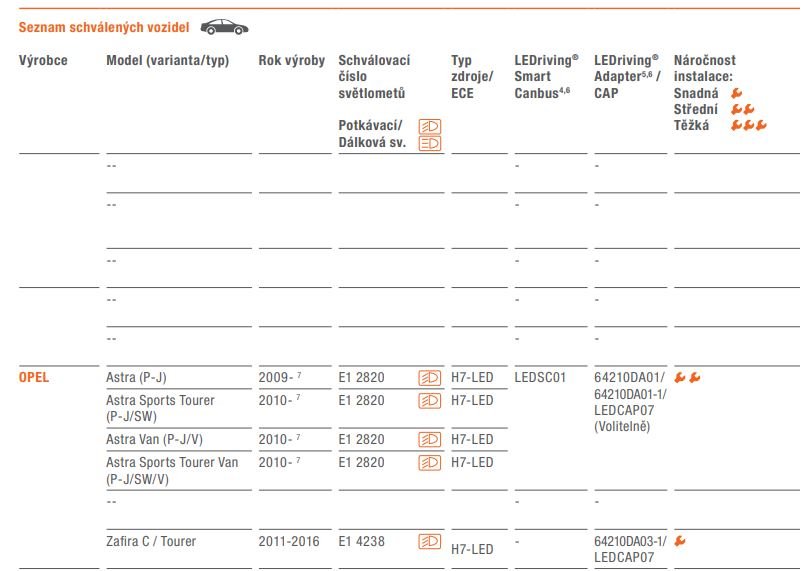The image size is (805, 571).
Task: Click headlight icon in the Zafira C row
Action: coord(429,542)
